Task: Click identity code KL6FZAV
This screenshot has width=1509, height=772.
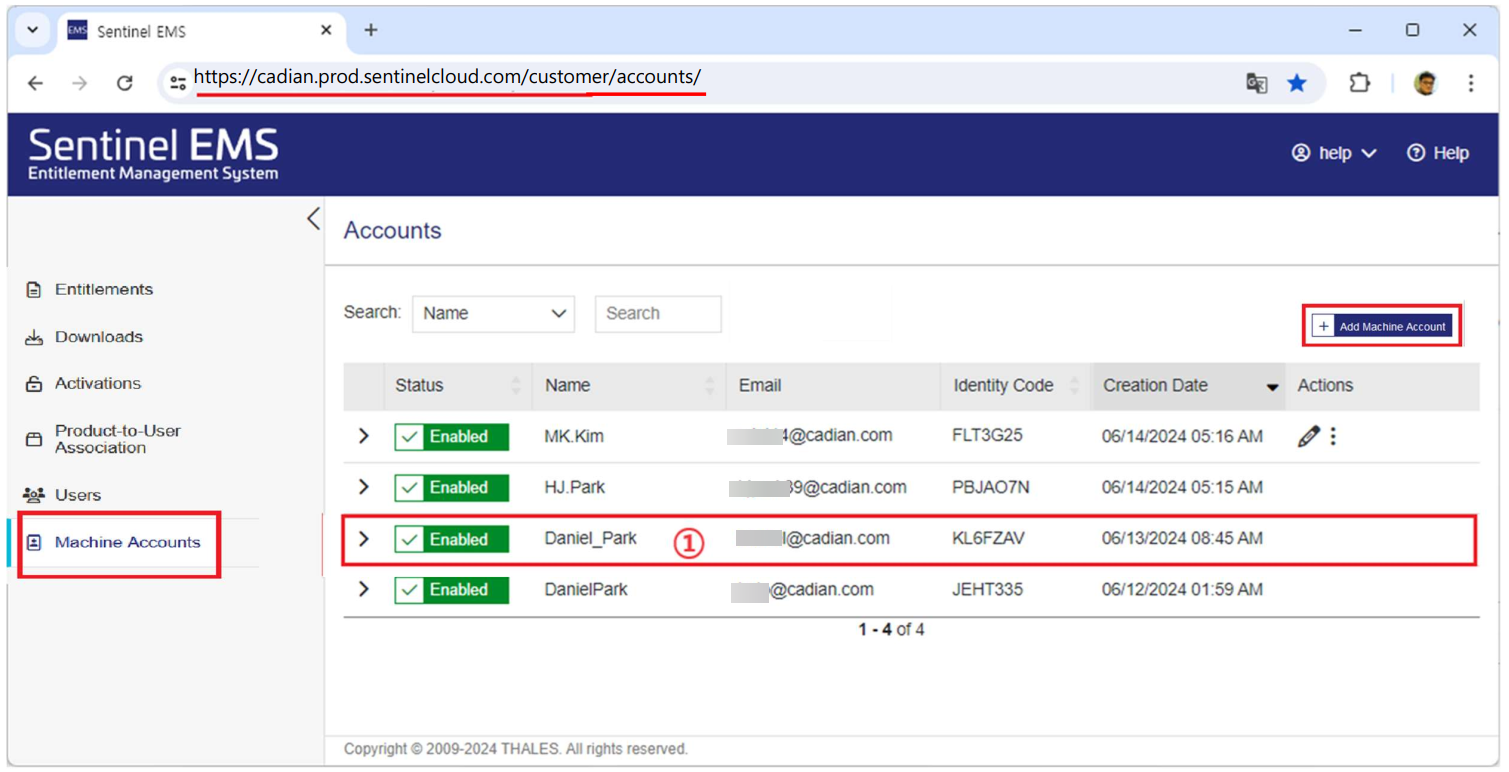Action: (x=988, y=538)
